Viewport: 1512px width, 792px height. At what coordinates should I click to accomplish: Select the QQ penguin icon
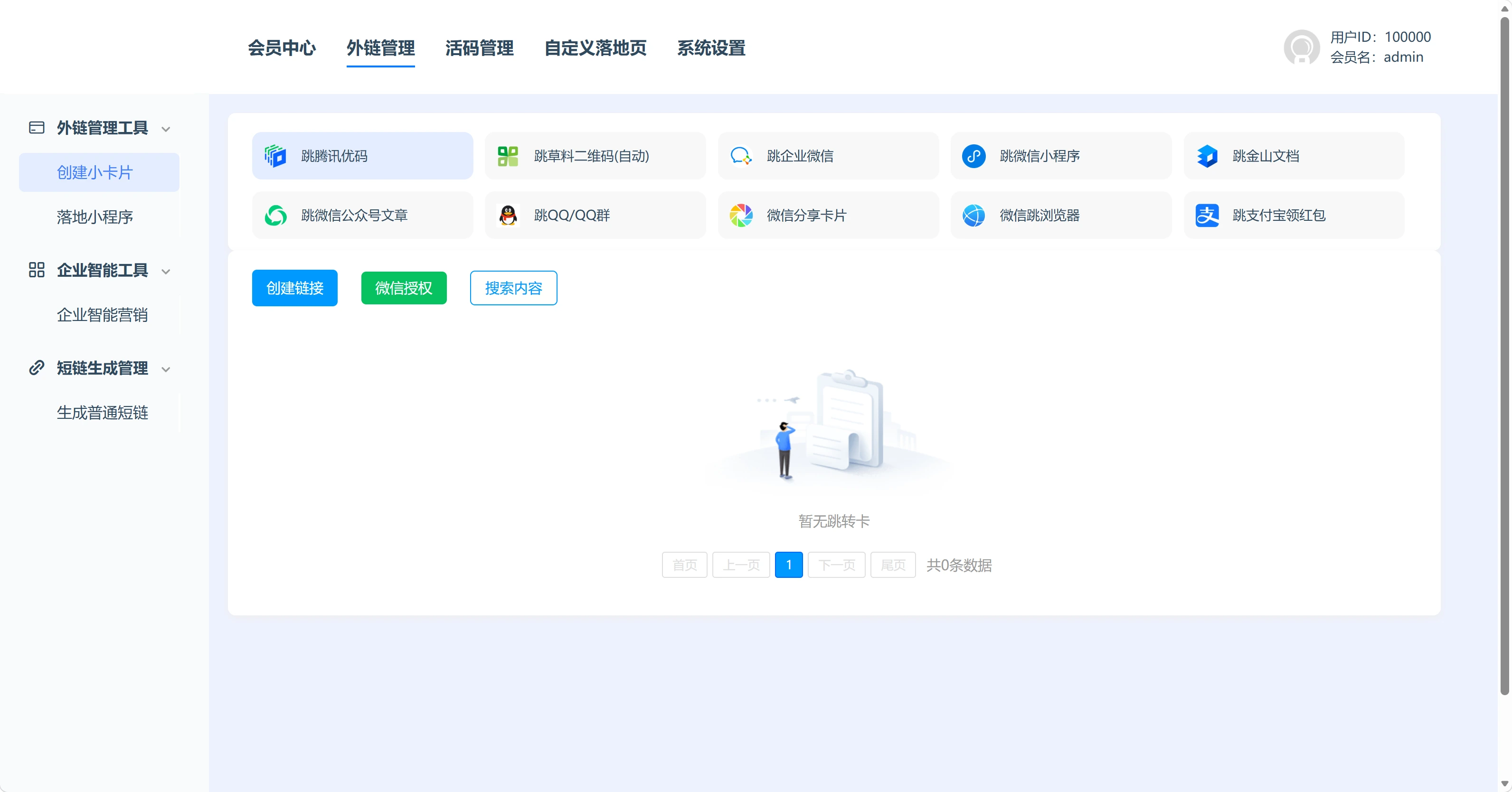pos(508,216)
